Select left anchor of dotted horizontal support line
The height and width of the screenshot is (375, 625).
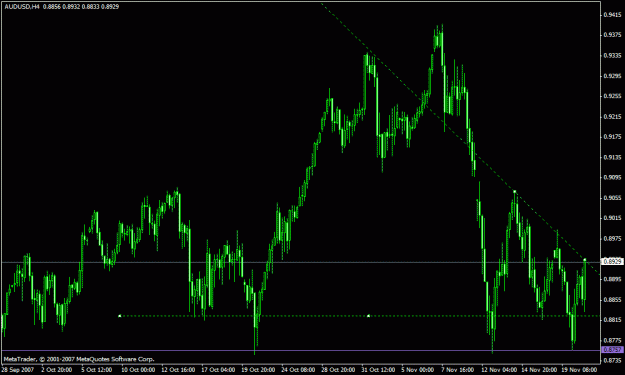pyautogui.click(x=120, y=316)
